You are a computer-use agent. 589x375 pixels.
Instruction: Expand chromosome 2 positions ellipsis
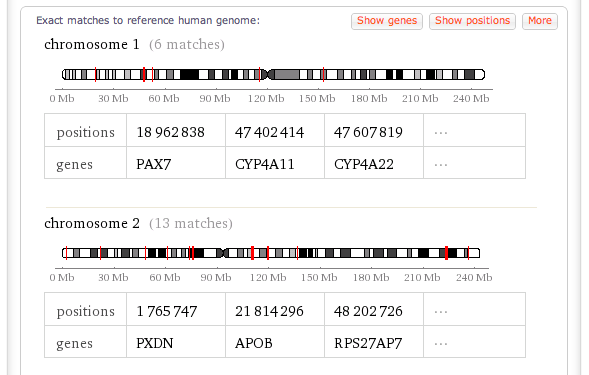pos(474,309)
